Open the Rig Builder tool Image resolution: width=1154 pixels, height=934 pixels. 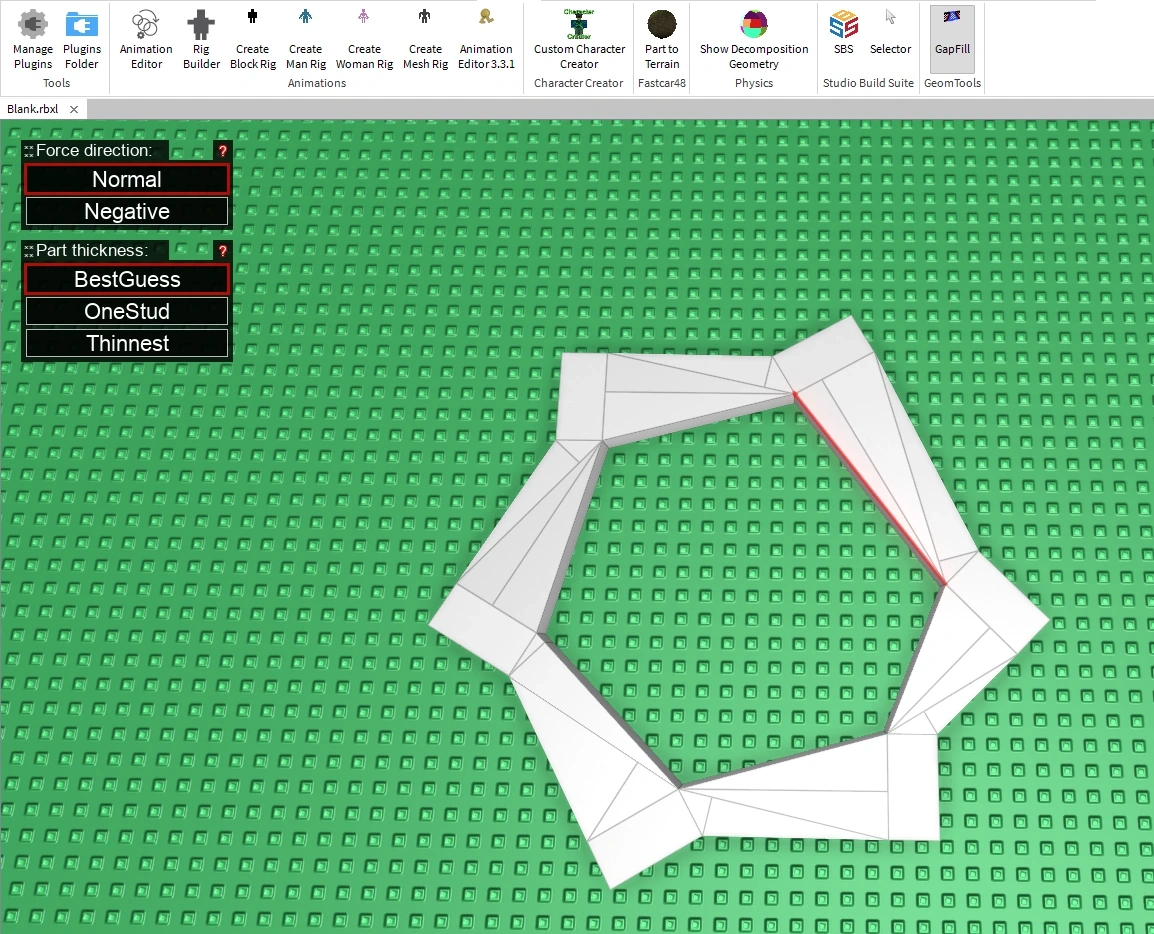201,39
